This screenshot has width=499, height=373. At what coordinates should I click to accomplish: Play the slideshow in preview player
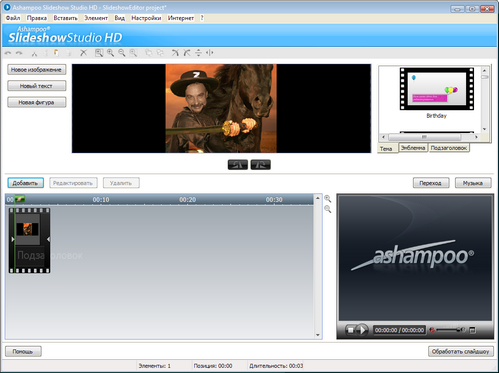click(362, 330)
